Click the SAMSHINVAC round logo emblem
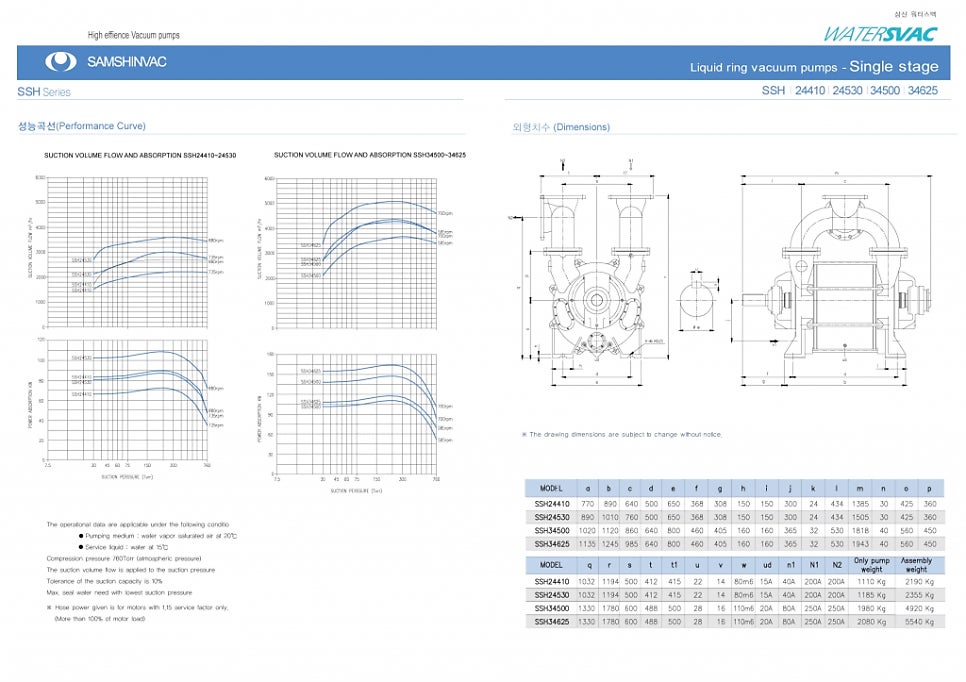Screen dimensions: 966x682 tap(60, 62)
